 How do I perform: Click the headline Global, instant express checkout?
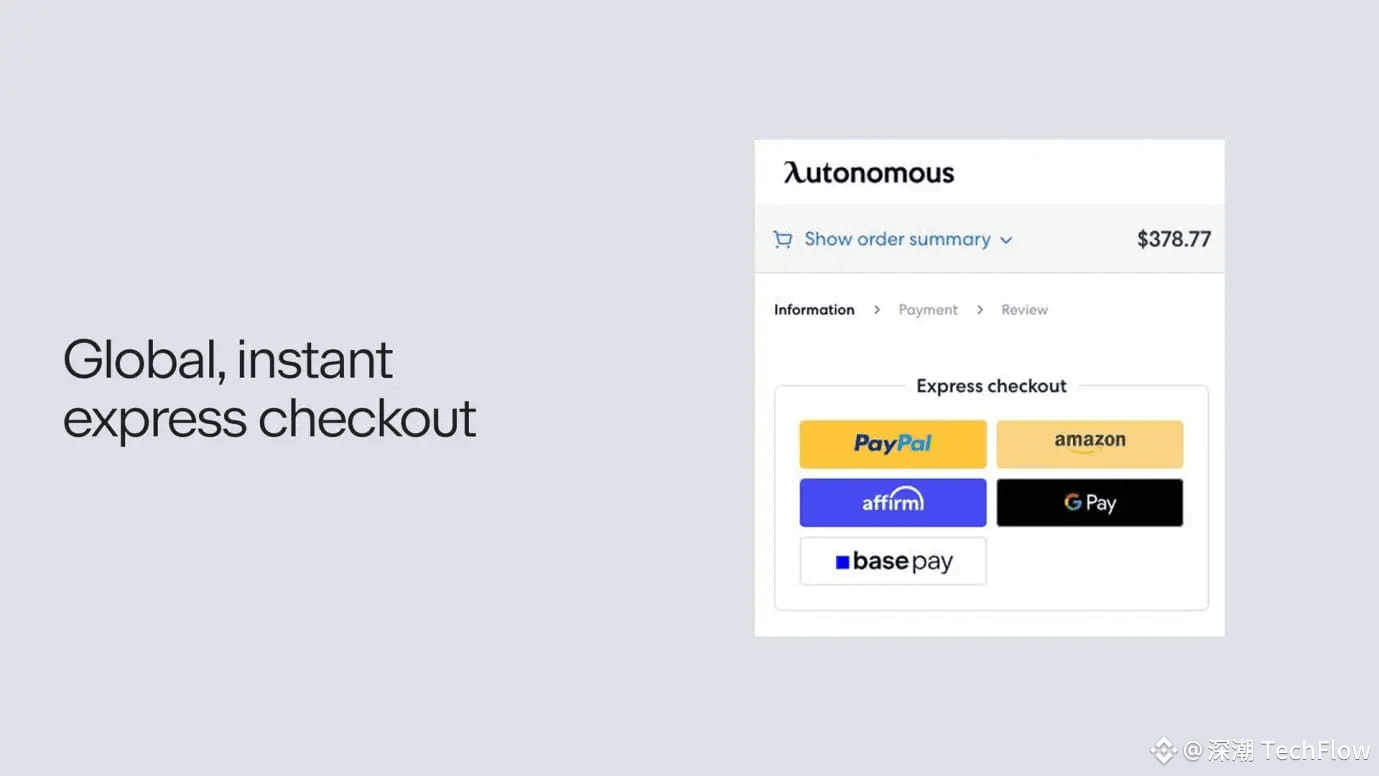coord(268,389)
